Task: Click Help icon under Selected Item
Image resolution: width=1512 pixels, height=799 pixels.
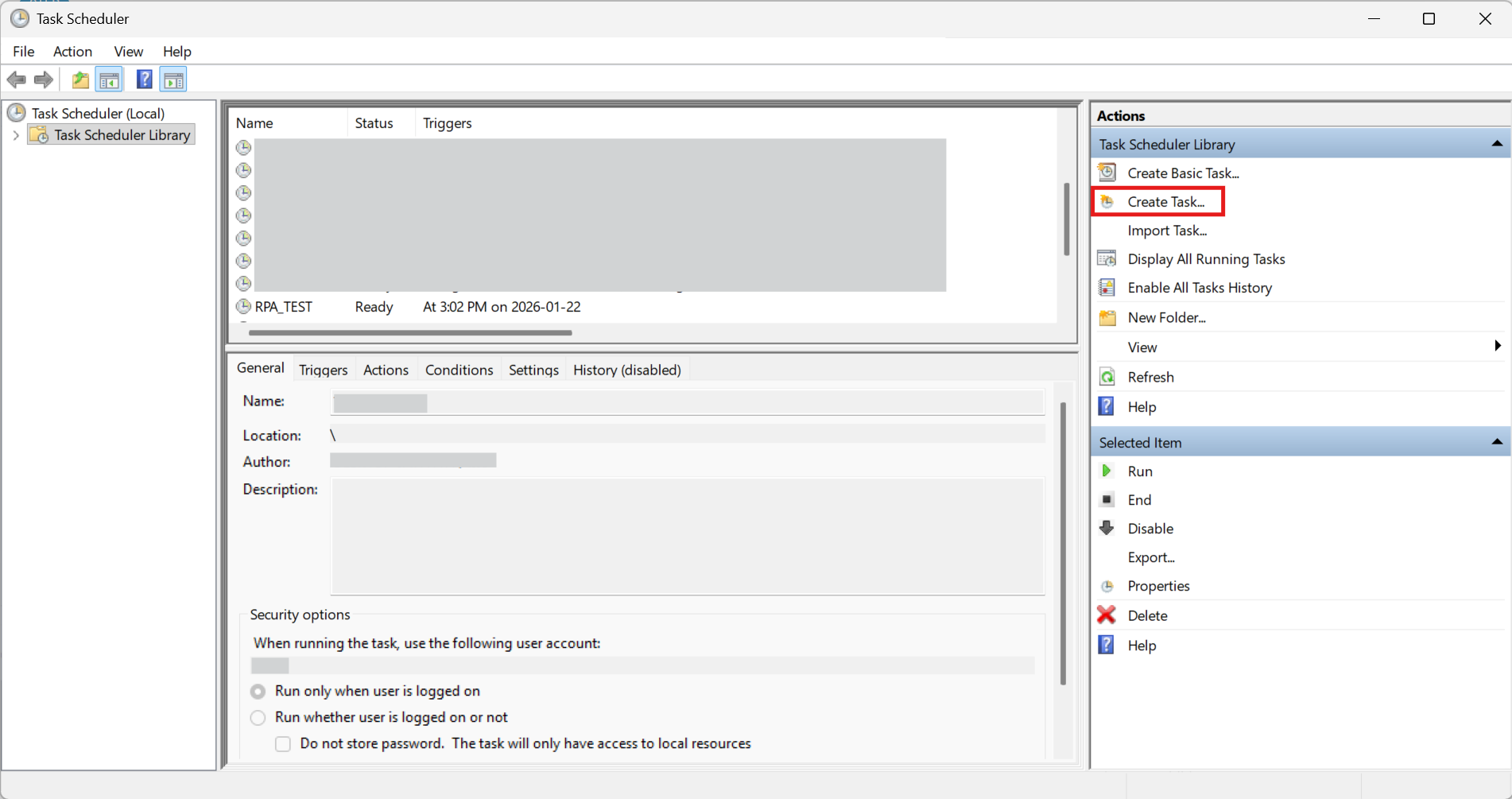Action: pyautogui.click(x=1106, y=645)
